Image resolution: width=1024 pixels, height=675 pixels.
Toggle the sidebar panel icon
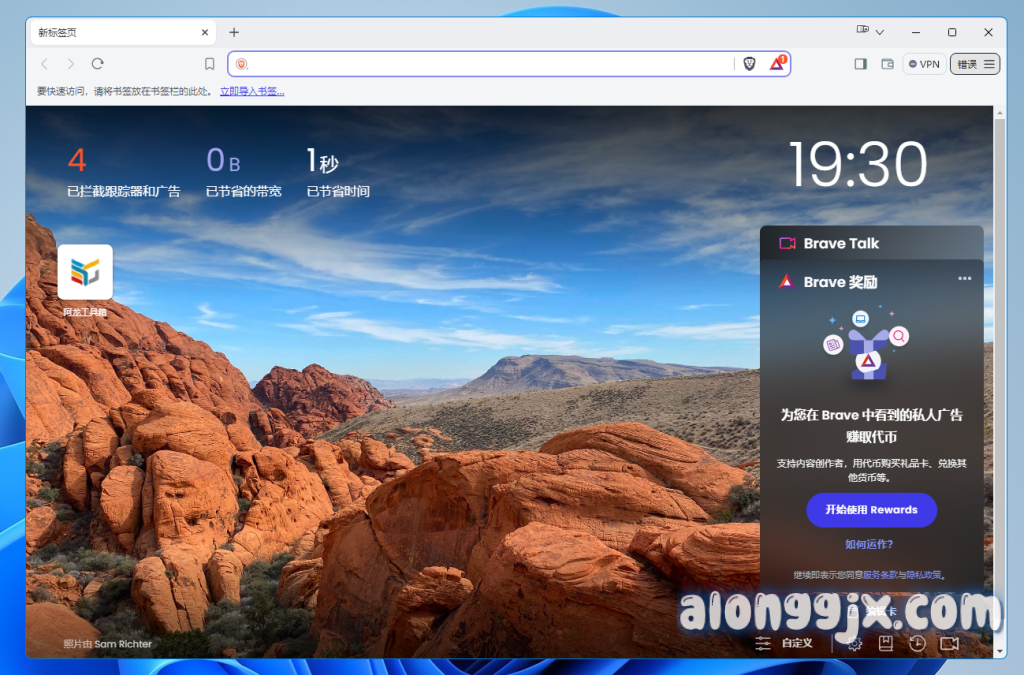coord(860,64)
